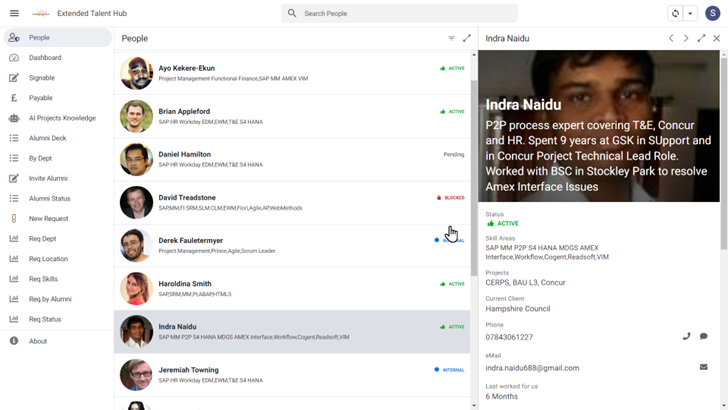Expand the People list to full screen
This screenshot has width=728, height=410.
click(466, 39)
